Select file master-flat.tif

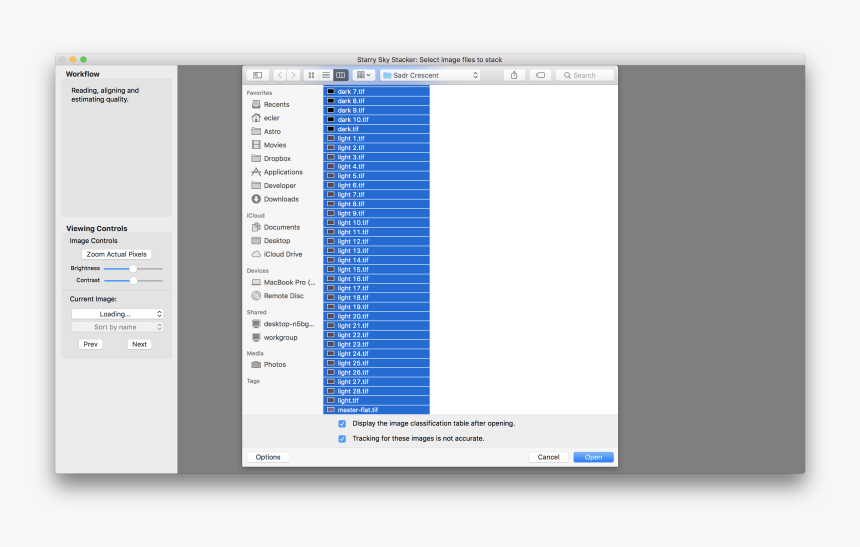click(x=376, y=410)
